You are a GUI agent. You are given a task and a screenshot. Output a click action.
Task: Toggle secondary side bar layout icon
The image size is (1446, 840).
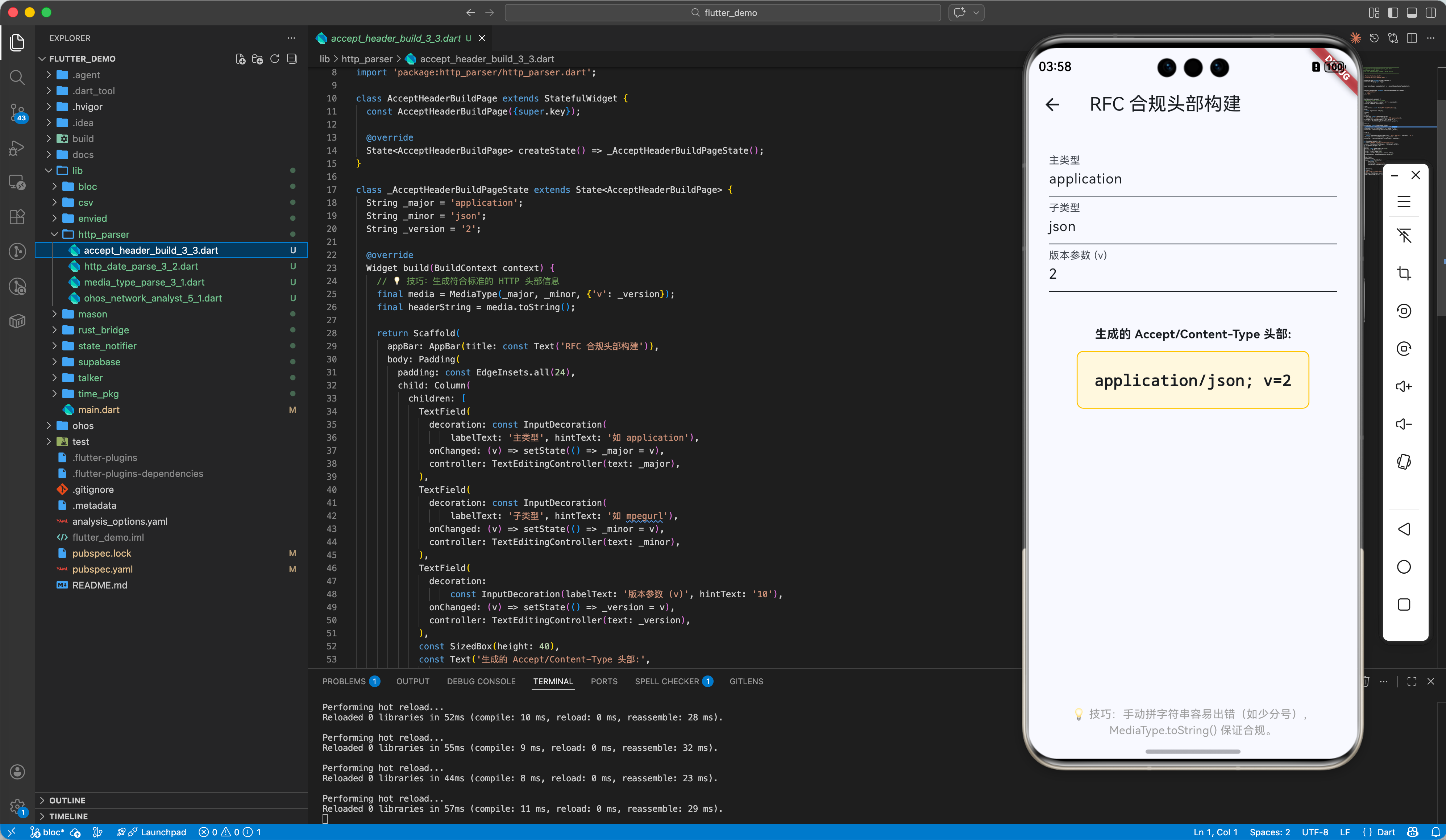click(x=1431, y=13)
